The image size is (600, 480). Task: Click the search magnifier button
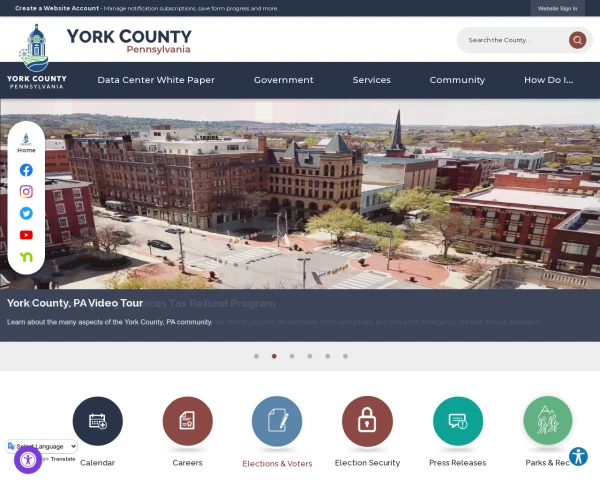[x=577, y=40]
